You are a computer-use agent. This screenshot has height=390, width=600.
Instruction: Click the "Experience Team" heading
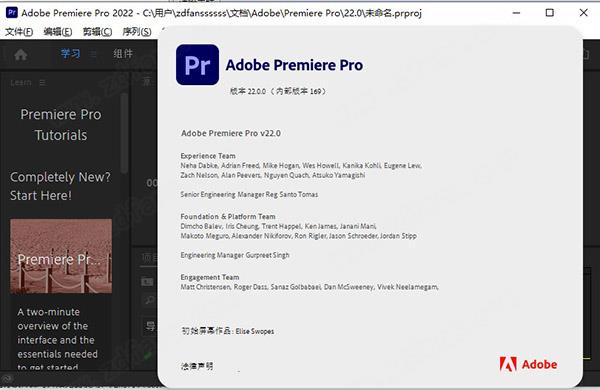coord(208,156)
